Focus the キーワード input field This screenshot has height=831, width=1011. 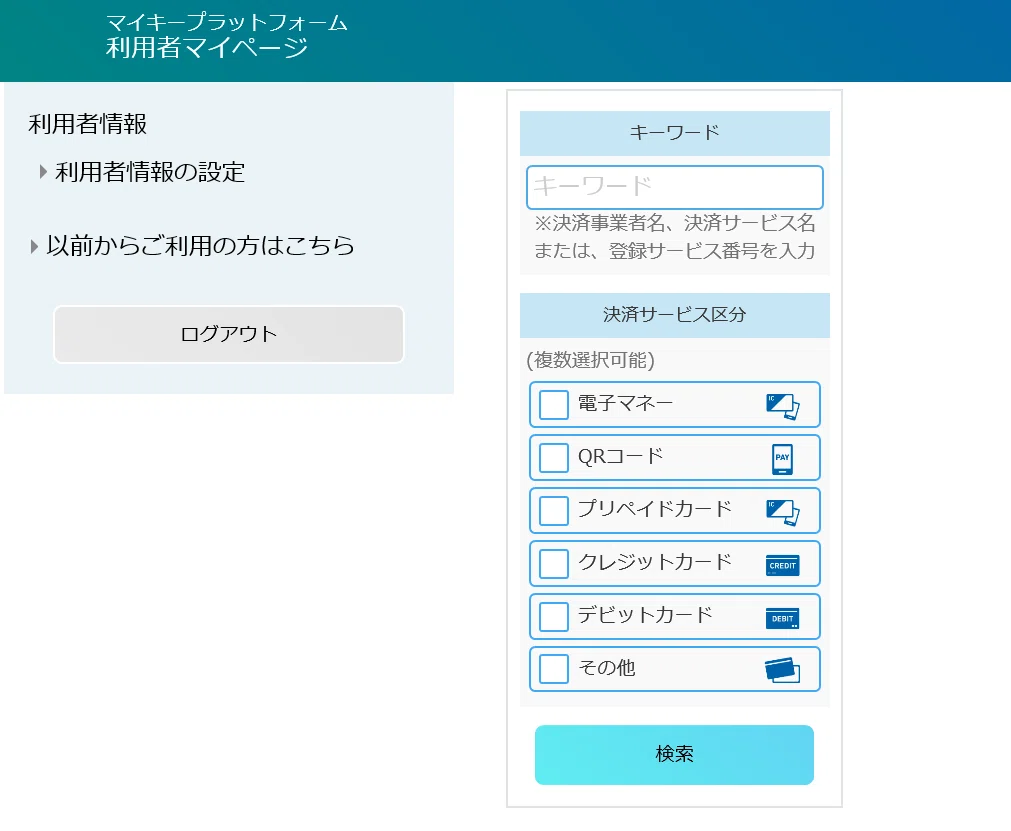click(674, 187)
